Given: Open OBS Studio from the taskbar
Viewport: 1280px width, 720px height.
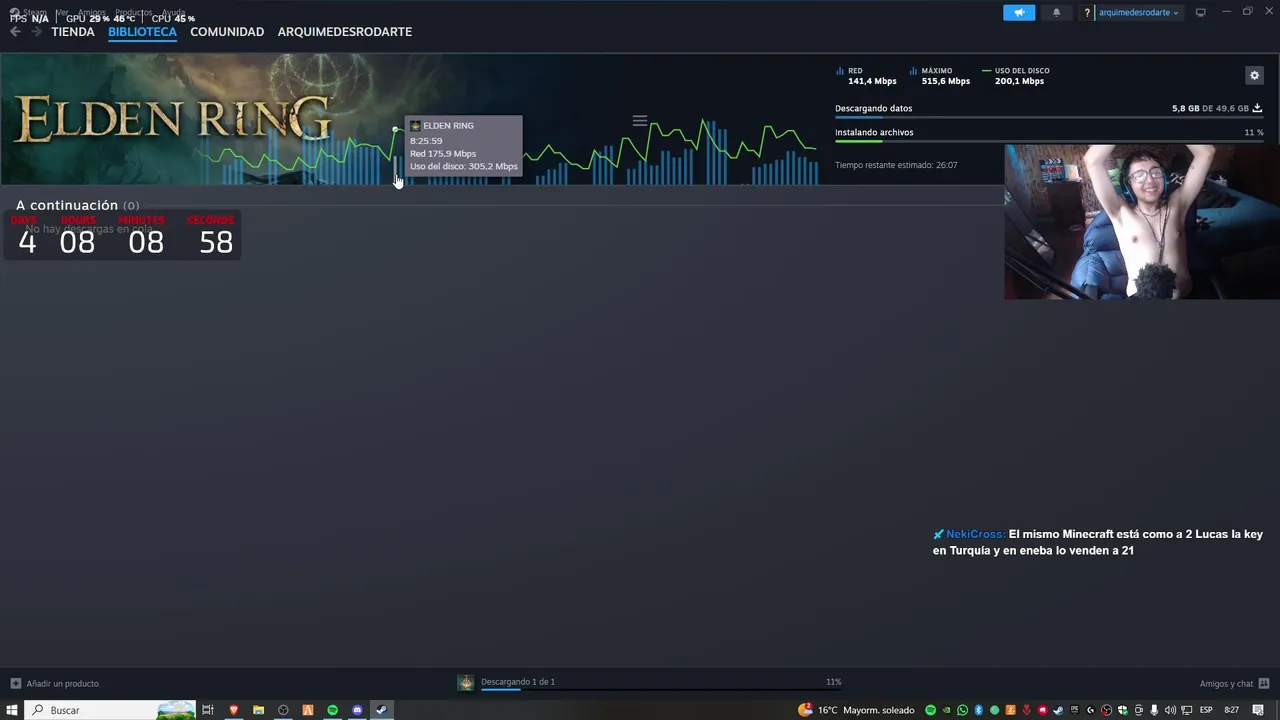Looking at the screenshot, I should [x=283, y=710].
